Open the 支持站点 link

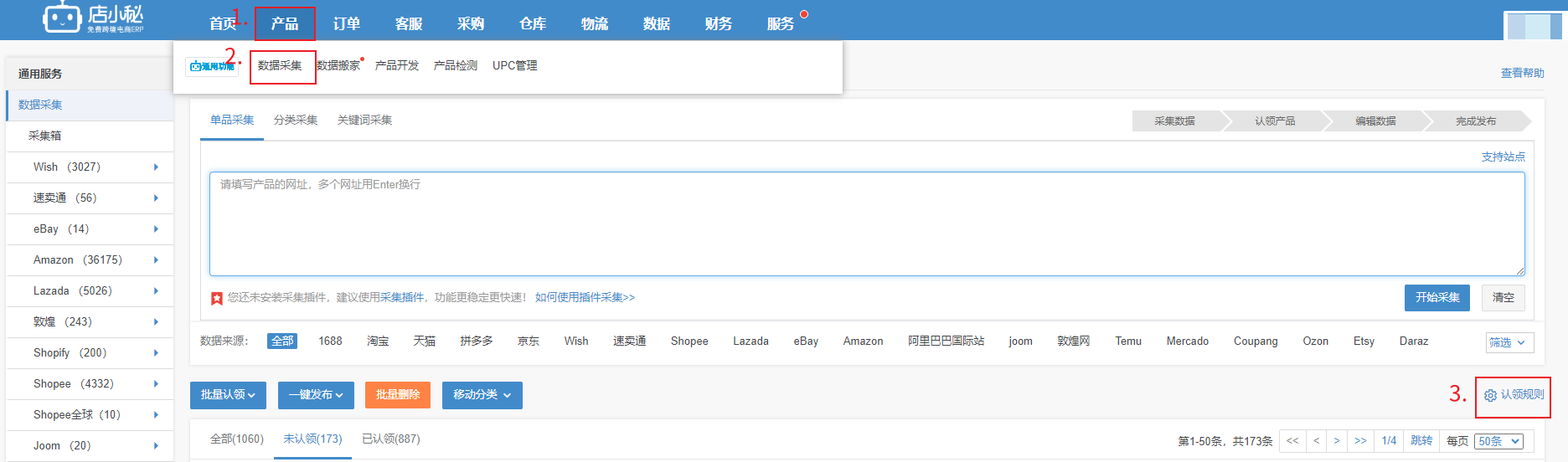1504,157
